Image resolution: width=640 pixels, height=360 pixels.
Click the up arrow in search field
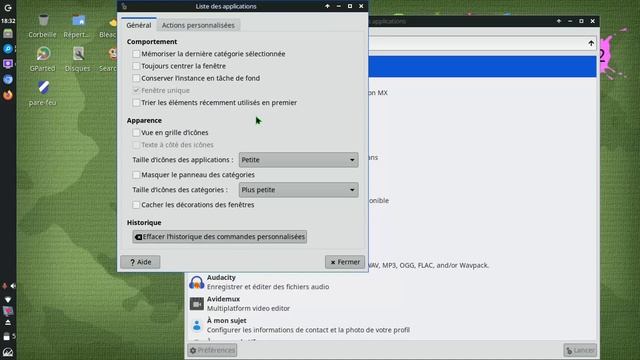tap(591, 43)
